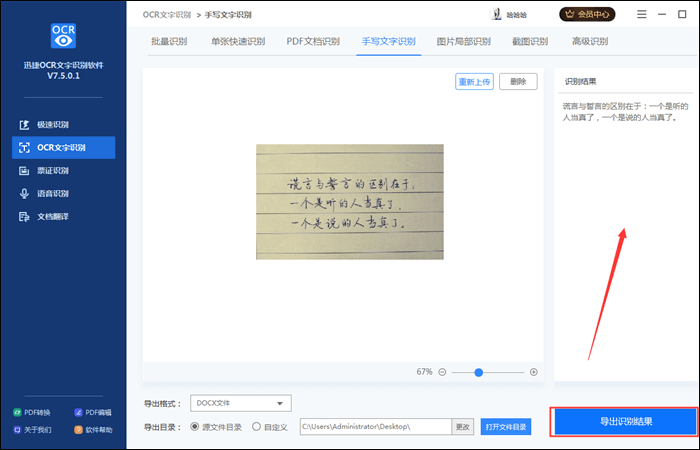Expand the 导出格式 DOCX文件 dropdown

coord(240,404)
